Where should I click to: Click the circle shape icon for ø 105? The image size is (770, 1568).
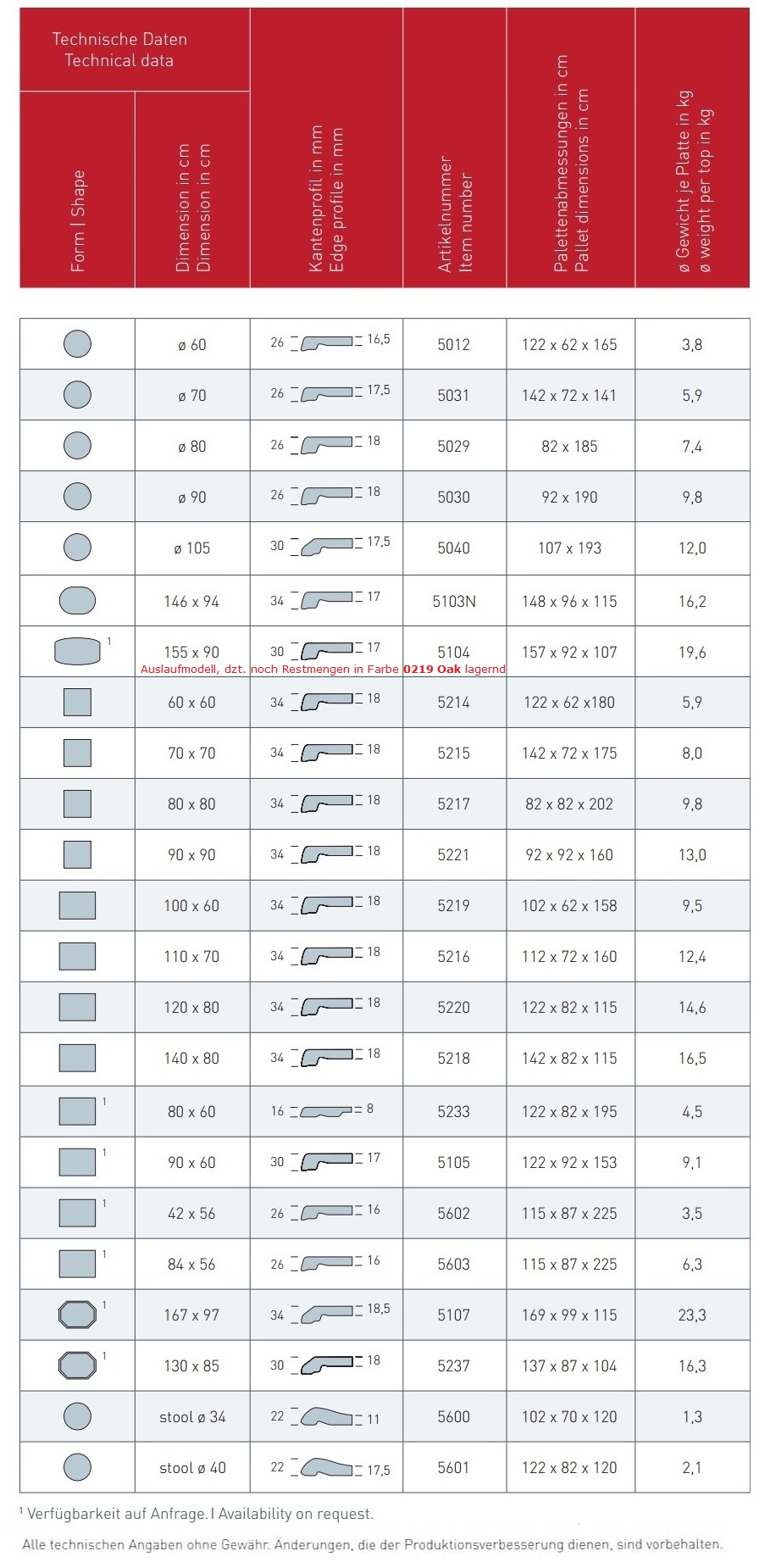tap(77, 548)
